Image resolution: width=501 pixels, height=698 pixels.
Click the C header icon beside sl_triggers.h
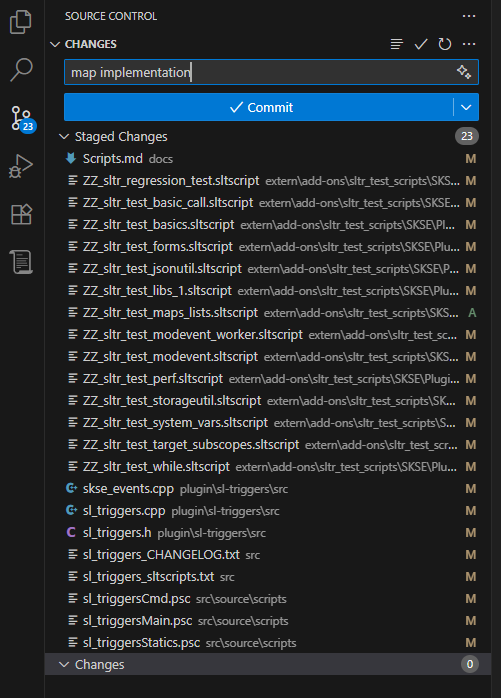pos(71,532)
